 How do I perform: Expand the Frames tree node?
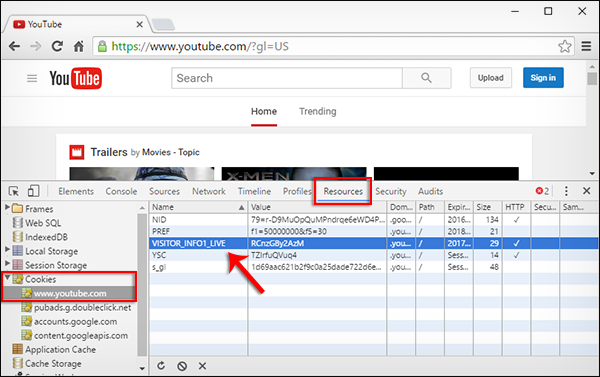[x=7, y=207]
